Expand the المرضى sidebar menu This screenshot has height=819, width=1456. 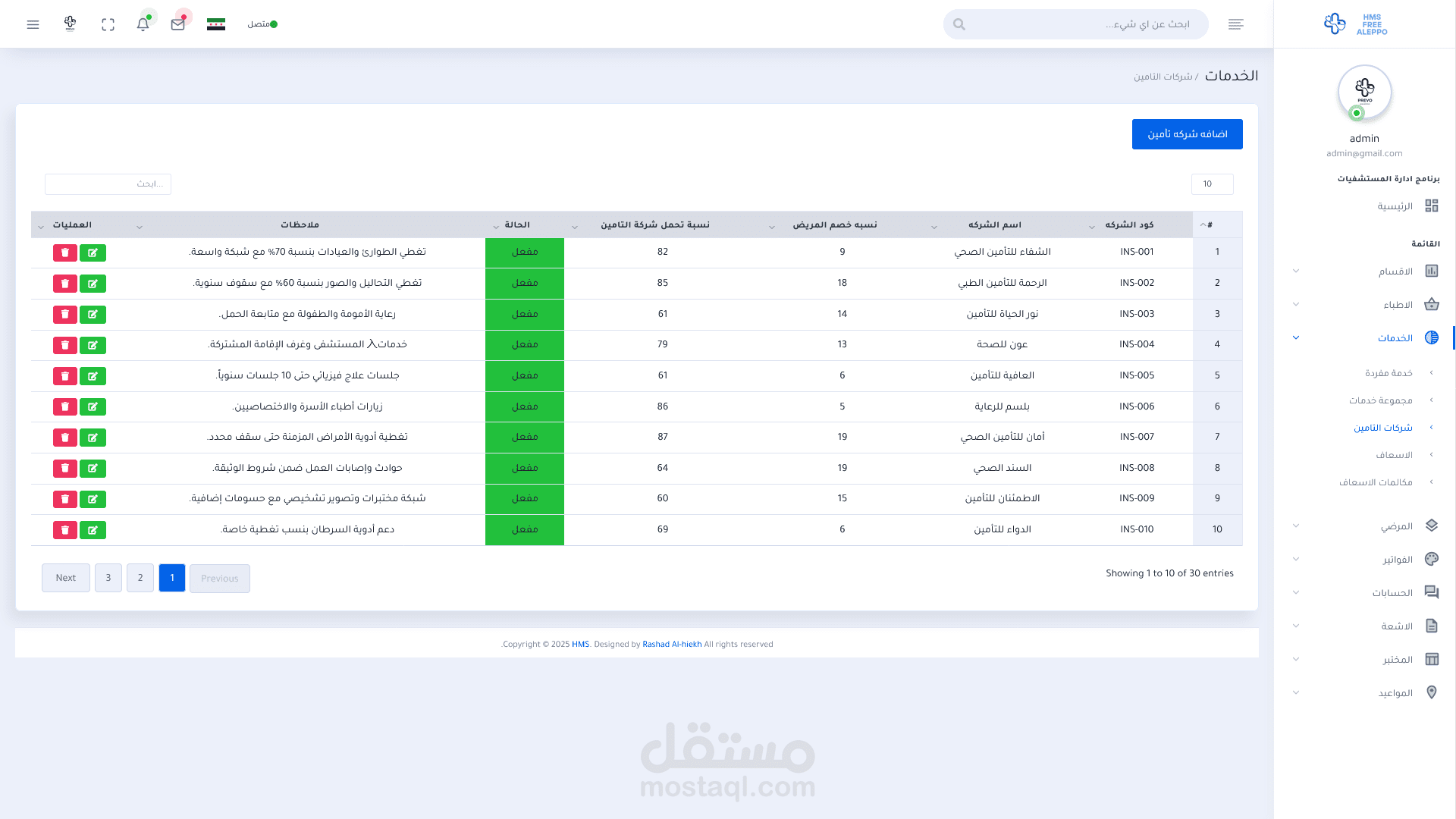[x=1396, y=526]
